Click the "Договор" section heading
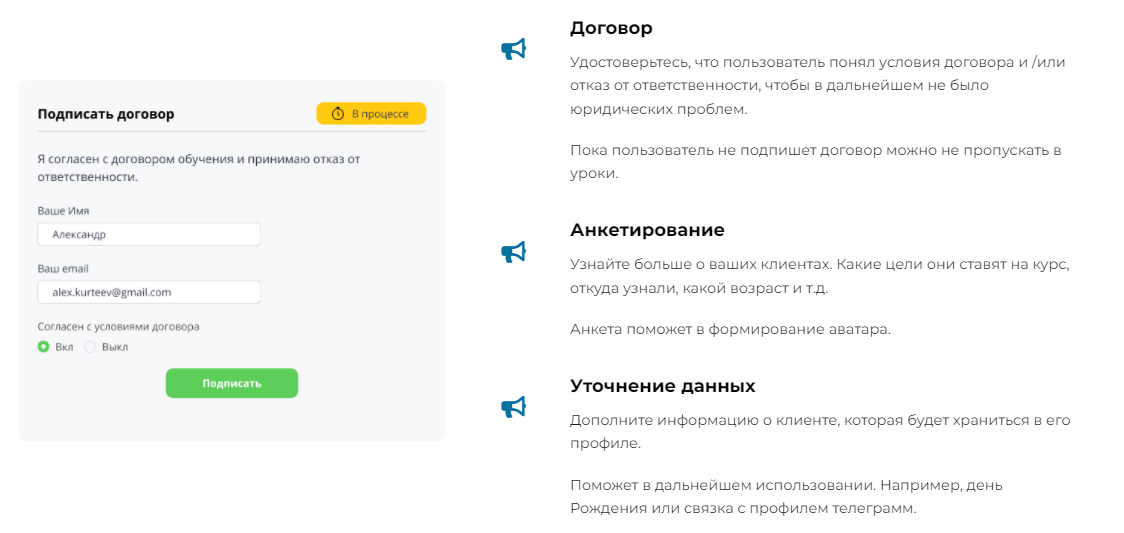Screen dimensions: 1124x533 (611, 28)
